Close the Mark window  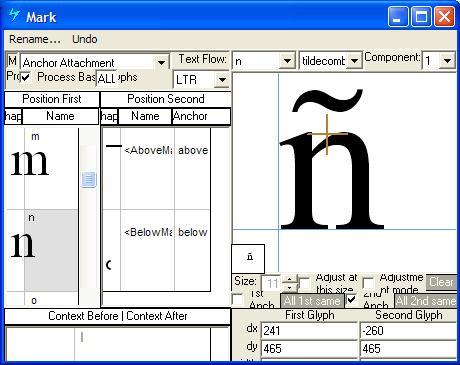click(x=444, y=16)
